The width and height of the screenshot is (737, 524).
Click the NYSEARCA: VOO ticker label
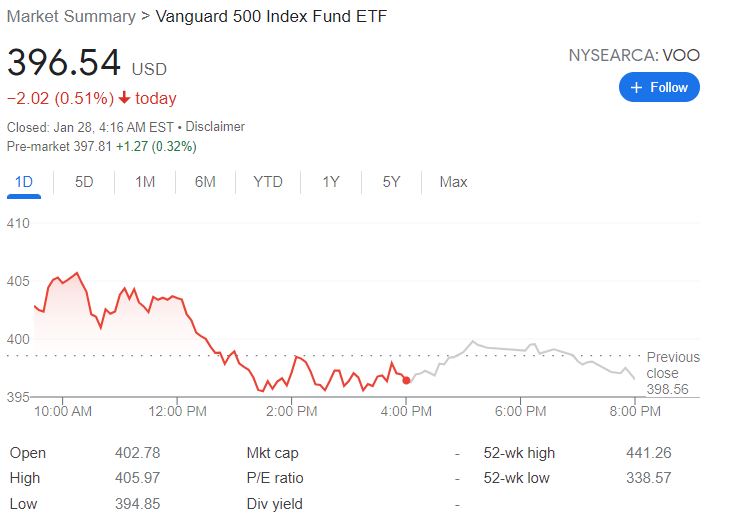[x=634, y=55]
